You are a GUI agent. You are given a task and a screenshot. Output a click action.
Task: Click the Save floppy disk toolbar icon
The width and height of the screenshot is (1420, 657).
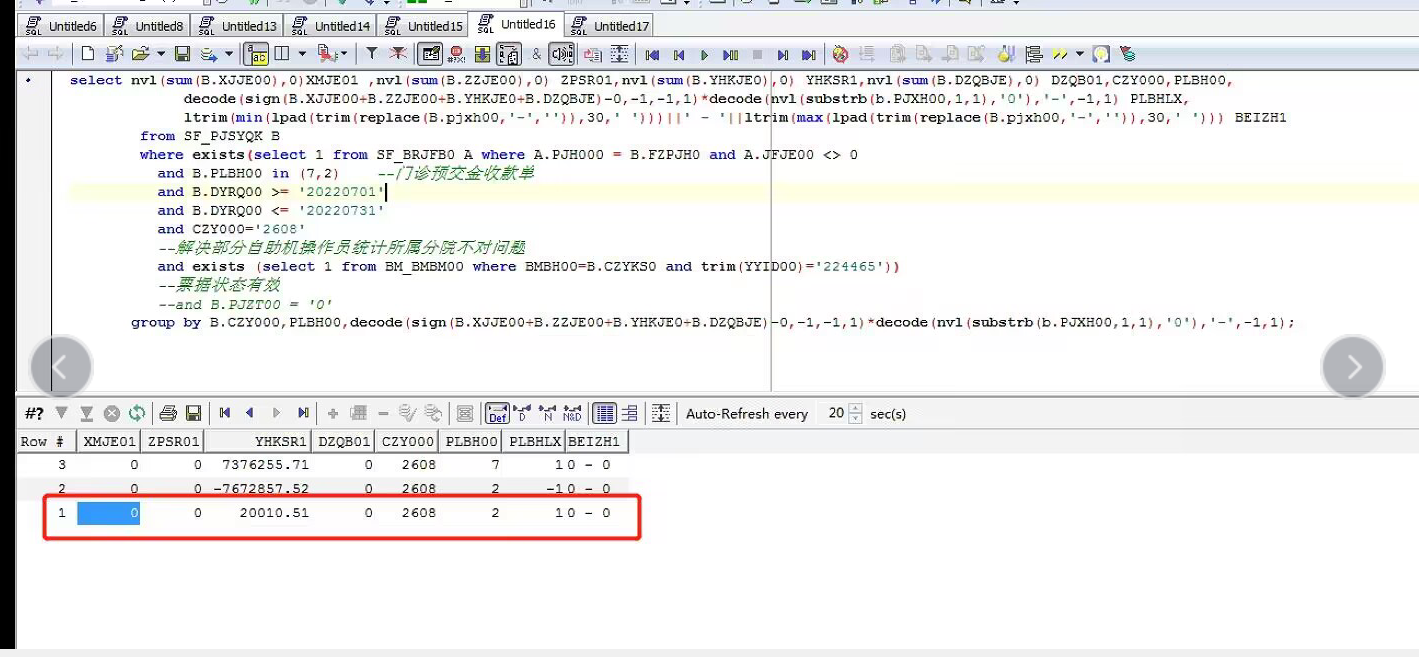[182, 54]
